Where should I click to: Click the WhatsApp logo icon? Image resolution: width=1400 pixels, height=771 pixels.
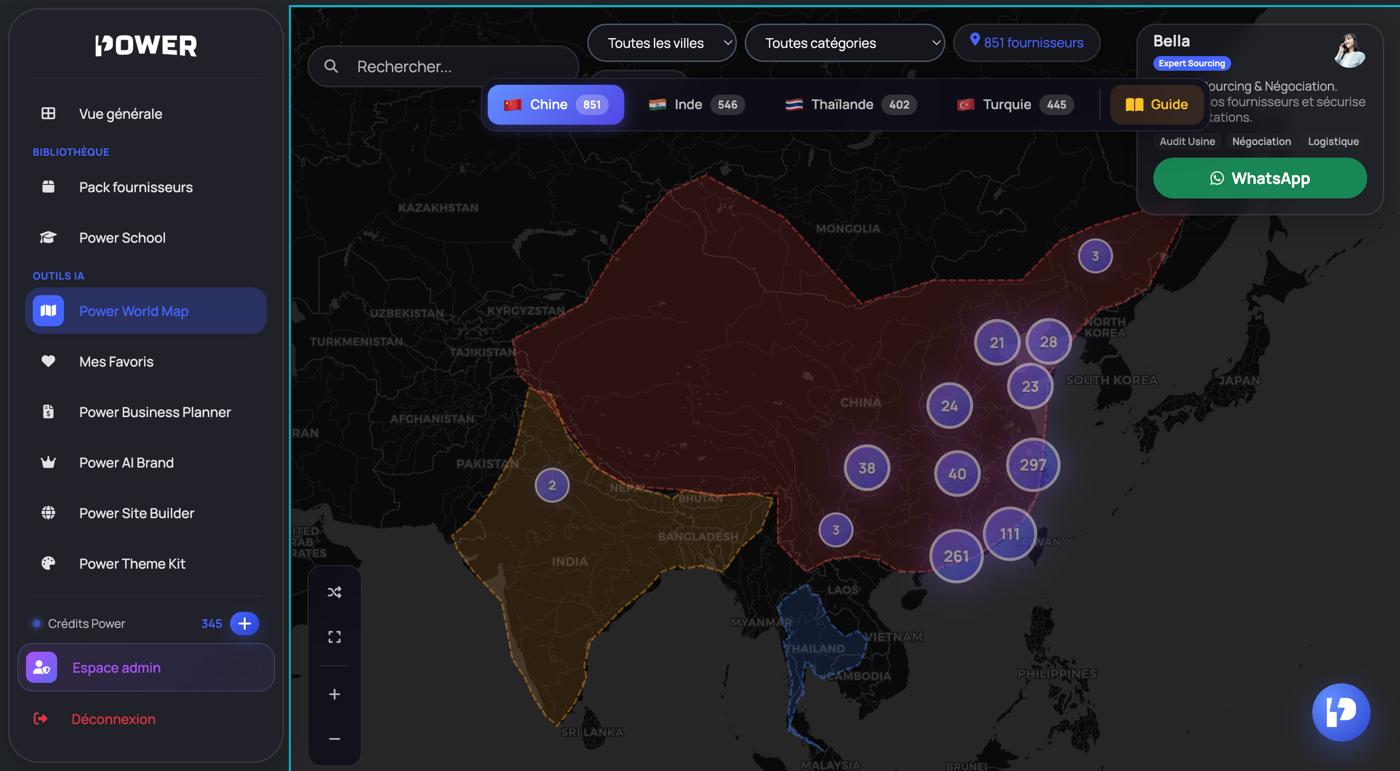[1217, 178]
